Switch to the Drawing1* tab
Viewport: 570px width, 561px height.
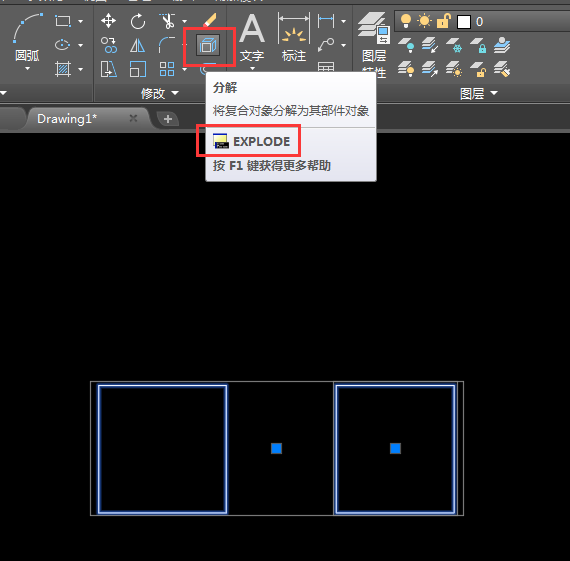pos(67,119)
